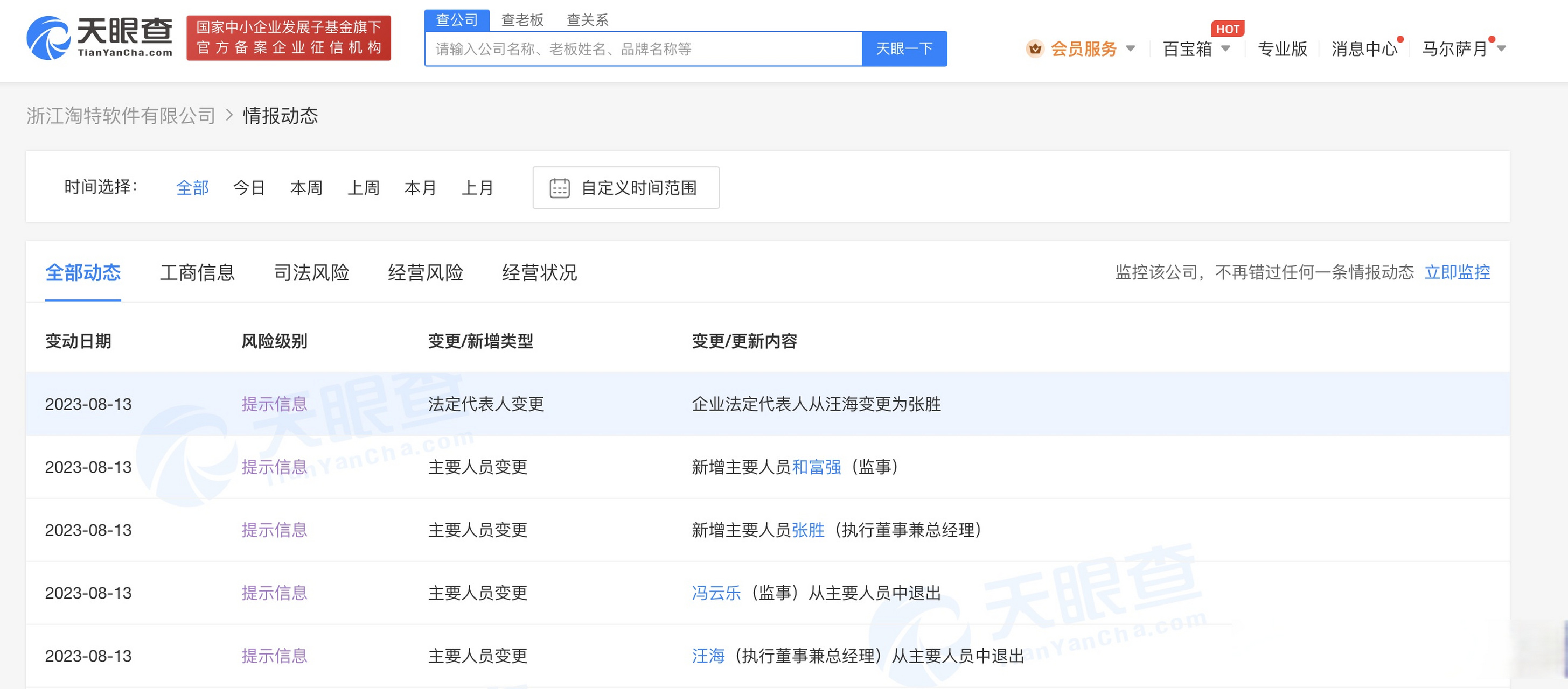Open the 马尔萨月 user menu arrow
This screenshot has width=1568, height=689.
click(x=1501, y=48)
